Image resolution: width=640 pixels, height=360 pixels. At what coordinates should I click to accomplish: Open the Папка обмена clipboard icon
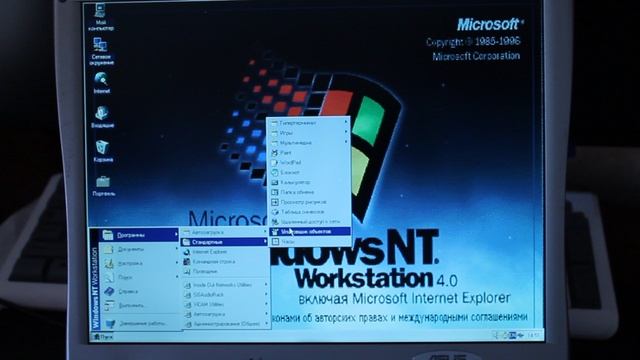275,192
